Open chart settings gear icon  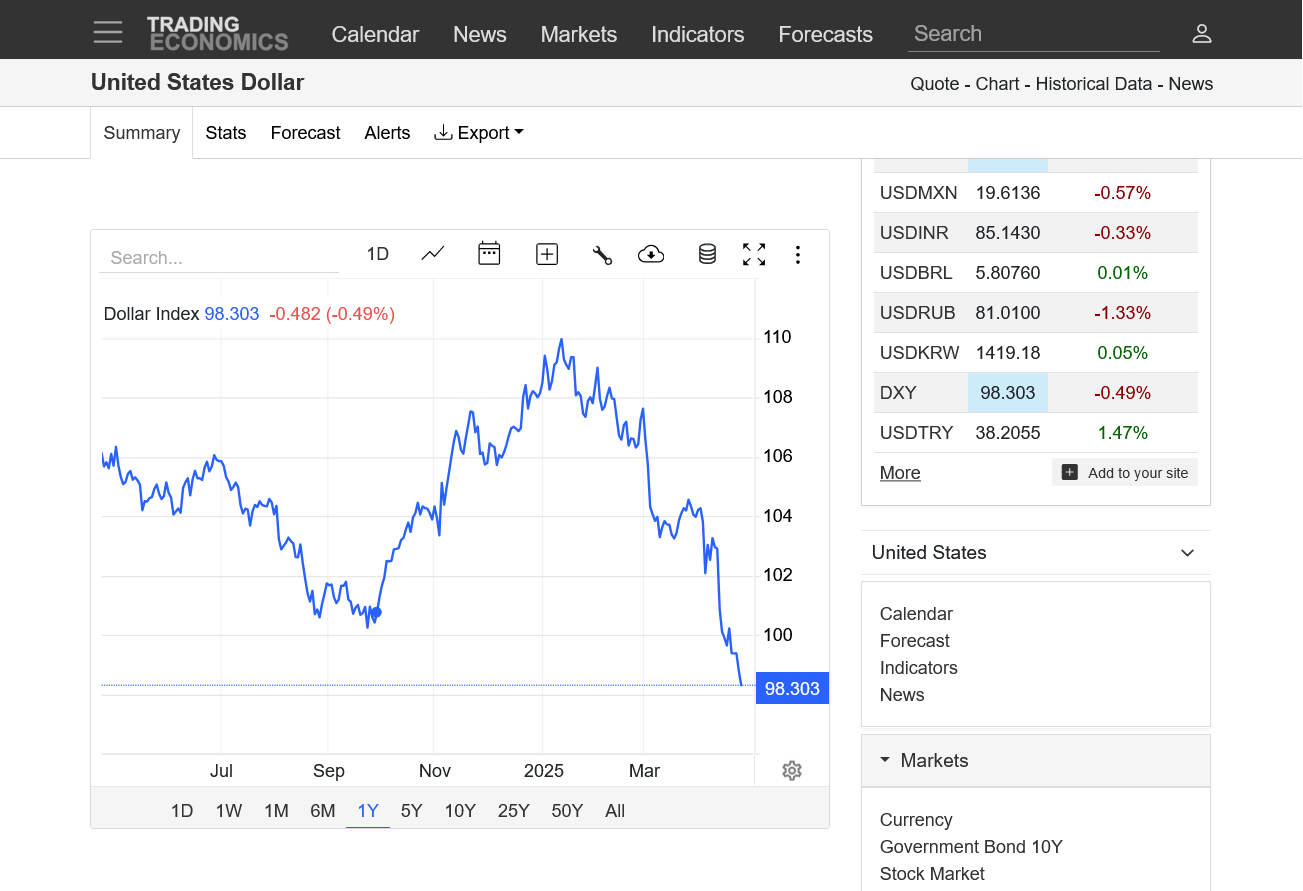click(x=792, y=770)
